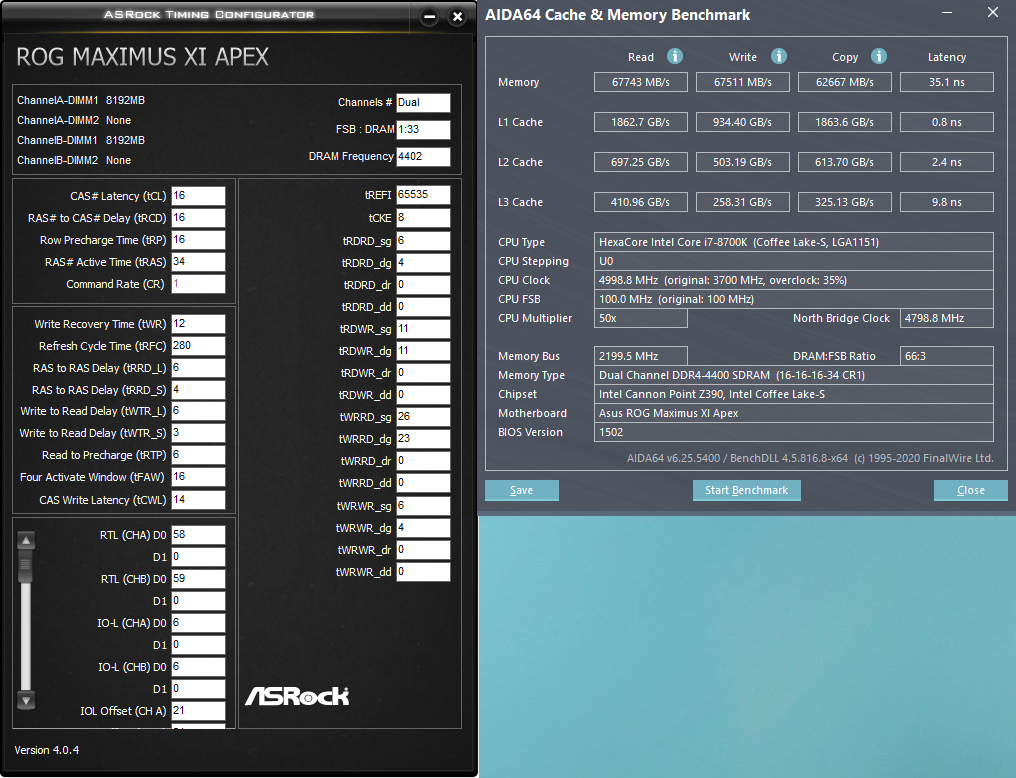Click the Write Recovery Time (tWR) field
Image resolution: width=1016 pixels, height=778 pixels.
pos(198,324)
